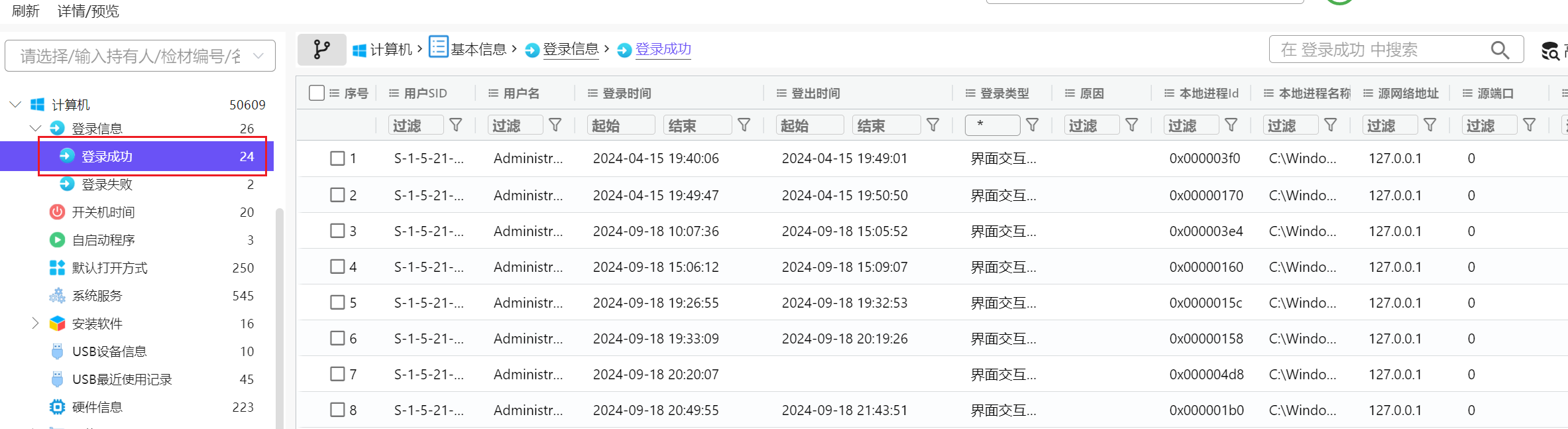The width and height of the screenshot is (1568, 429).
Task: Collapse the 计算机 tree node
Action: tap(16, 105)
